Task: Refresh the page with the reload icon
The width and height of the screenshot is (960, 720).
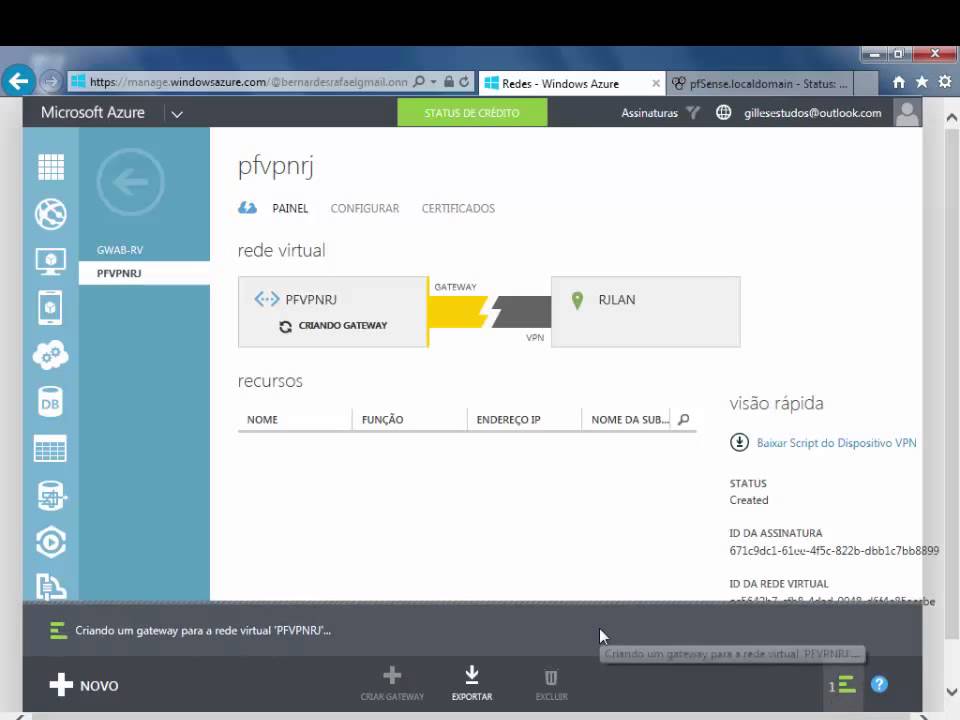Action: point(464,81)
